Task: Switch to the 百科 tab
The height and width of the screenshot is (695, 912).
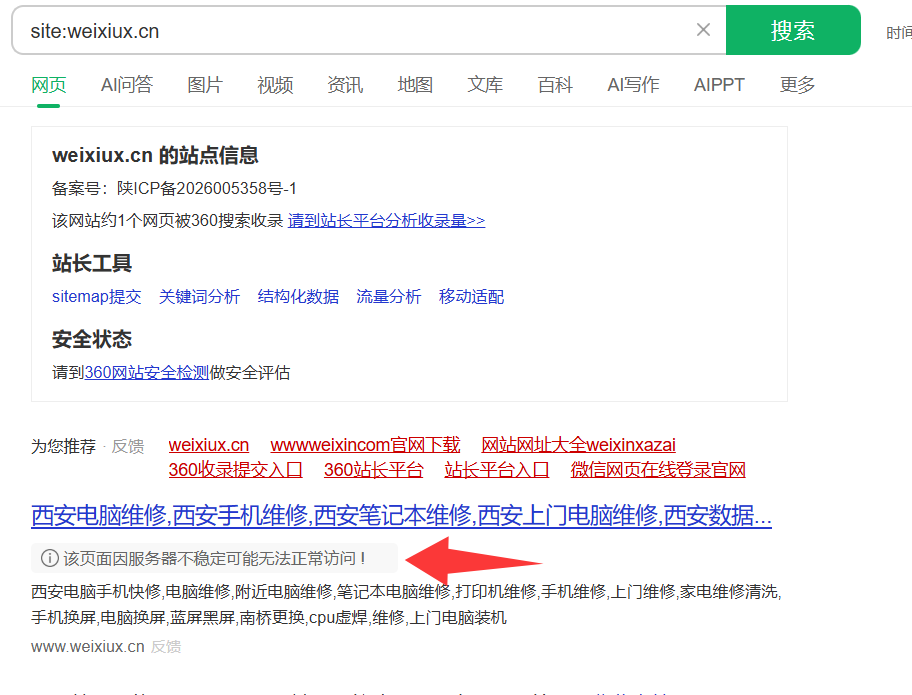Action: [555, 85]
